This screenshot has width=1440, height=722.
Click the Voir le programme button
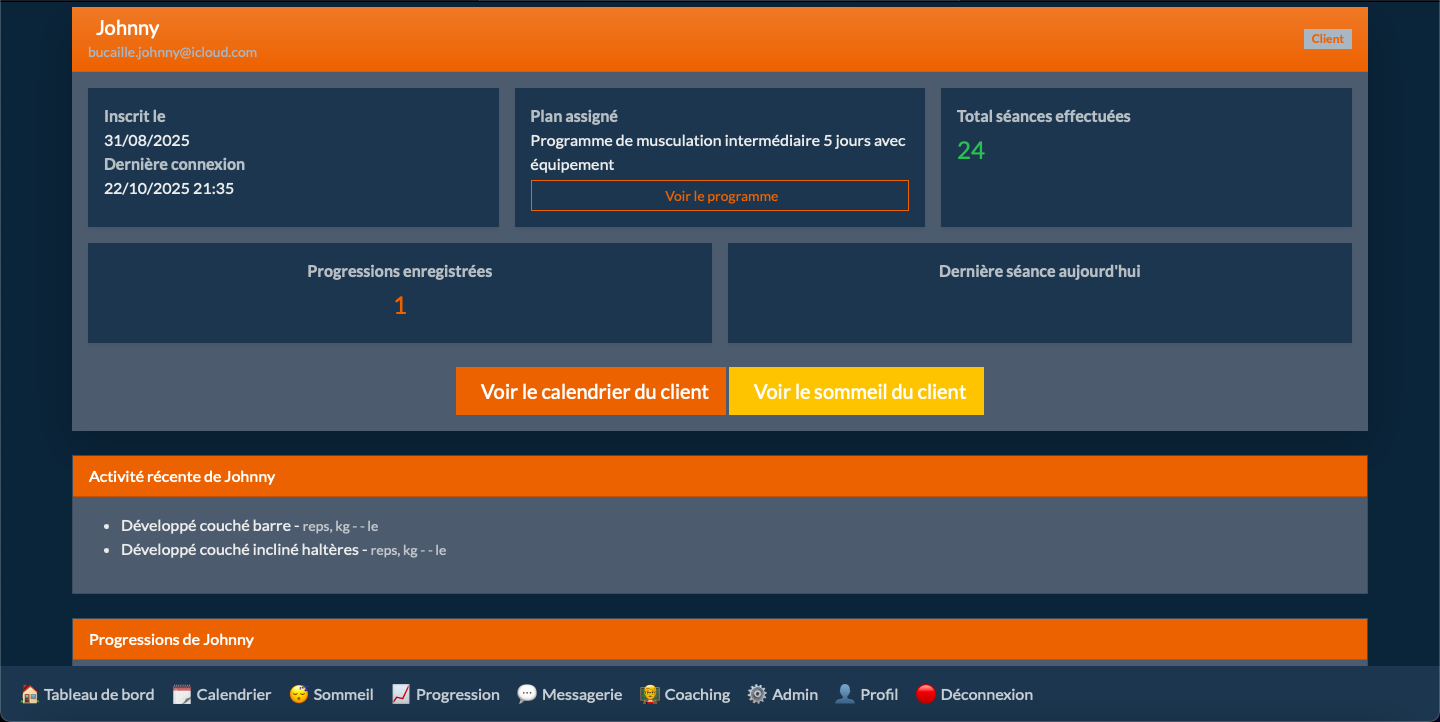[x=720, y=196]
